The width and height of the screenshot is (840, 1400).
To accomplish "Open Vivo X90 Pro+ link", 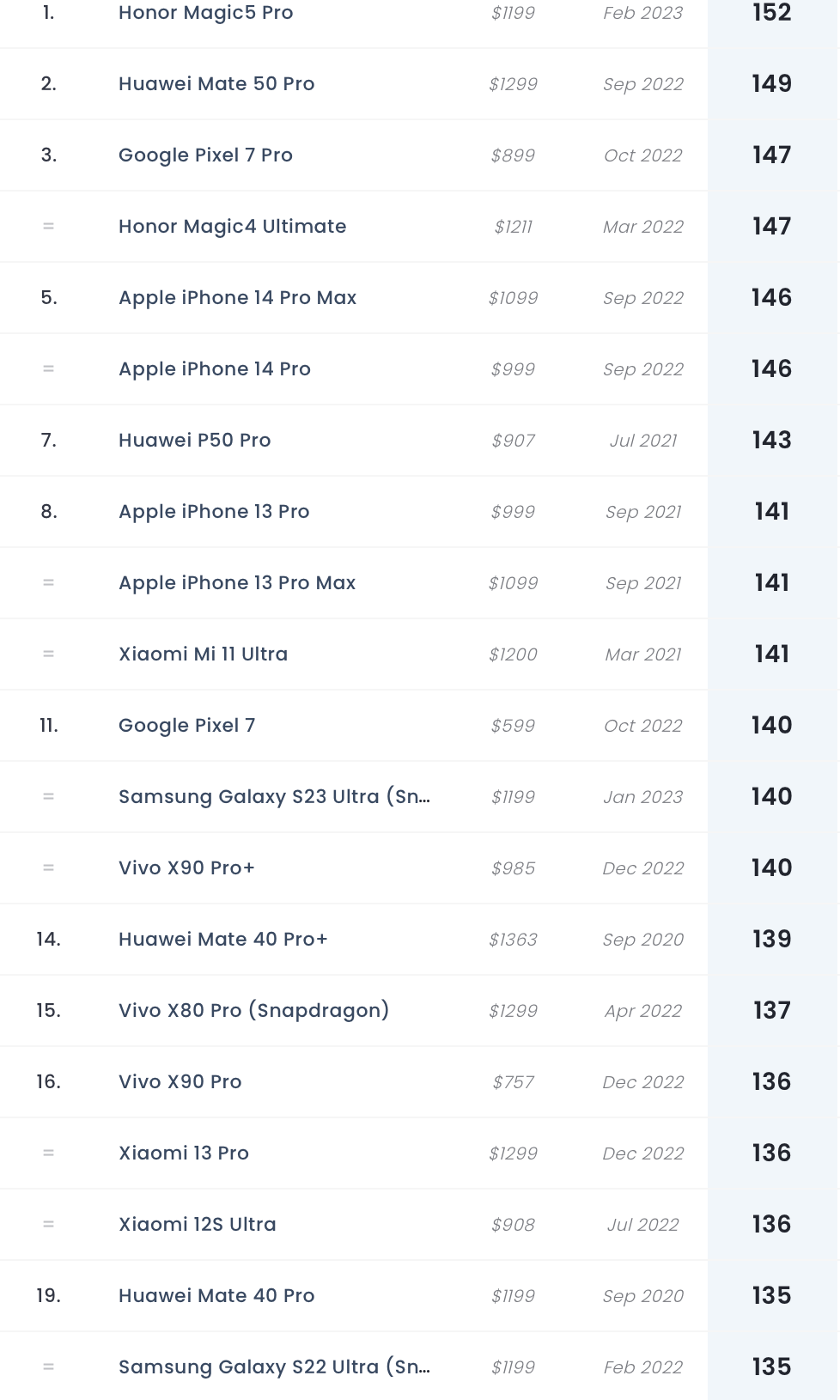I will pyautogui.click(x=187, y=868).
